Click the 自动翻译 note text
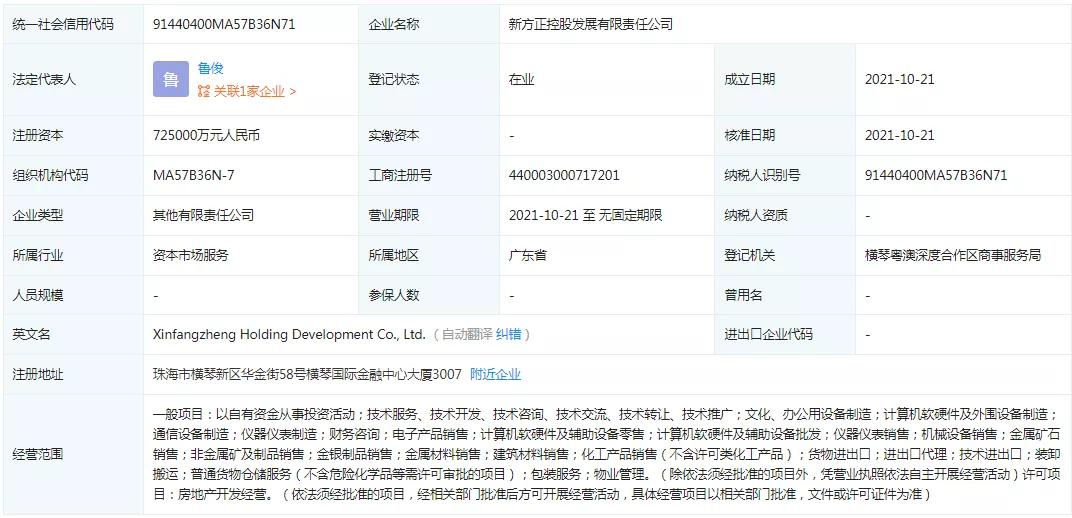1072x518 pixels. point(467,335)
